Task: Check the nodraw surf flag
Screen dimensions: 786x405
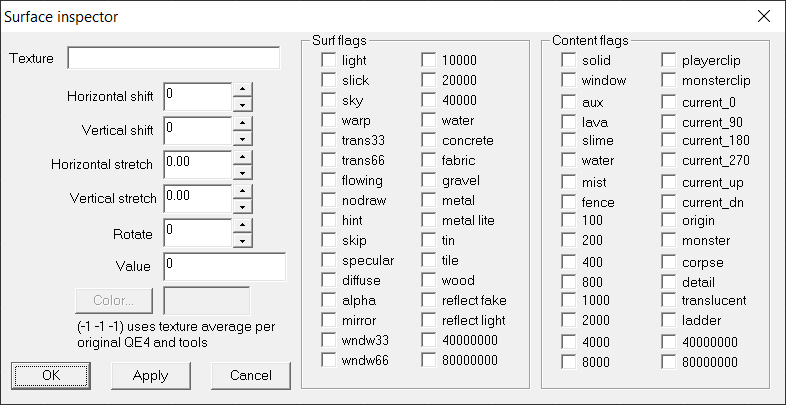Action: click(328, 201)
